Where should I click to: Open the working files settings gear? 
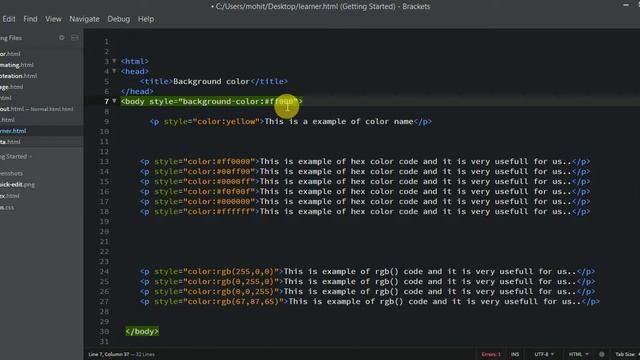(62, 38)
